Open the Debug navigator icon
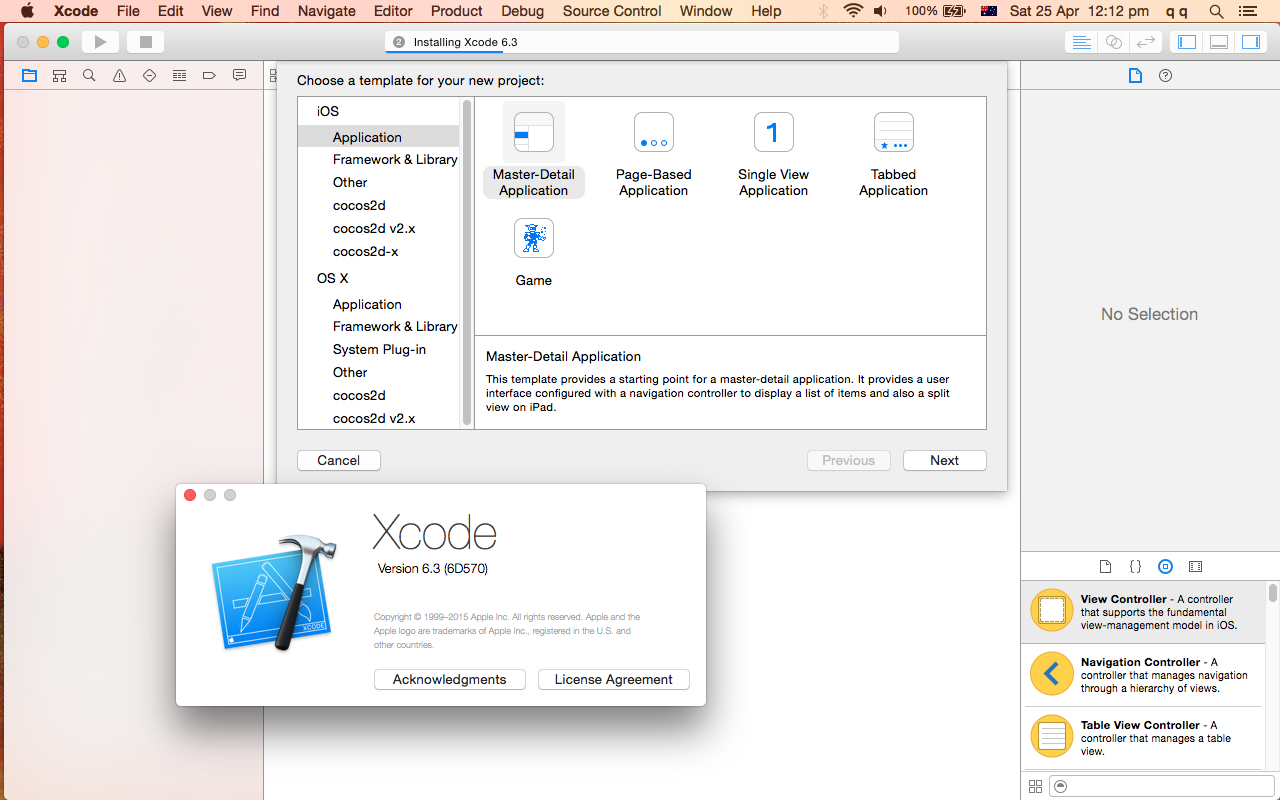Viewport: 1280px width, 800px height. pyautogui.click(x=179, y=76)
